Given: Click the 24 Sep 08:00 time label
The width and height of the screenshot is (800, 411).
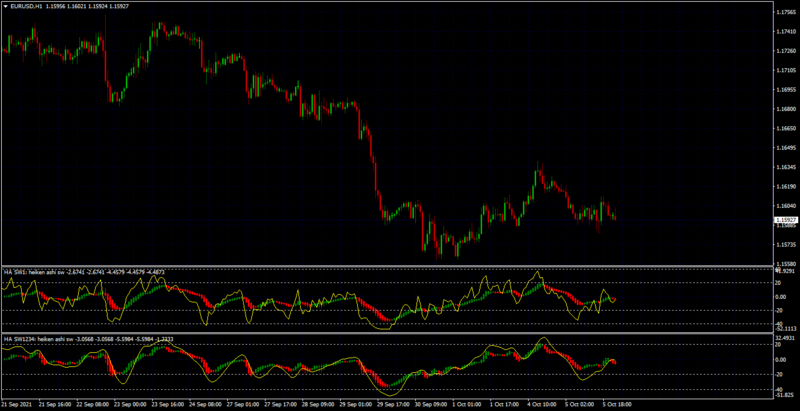Looking at the screenshot, I should tap(204, 404).
